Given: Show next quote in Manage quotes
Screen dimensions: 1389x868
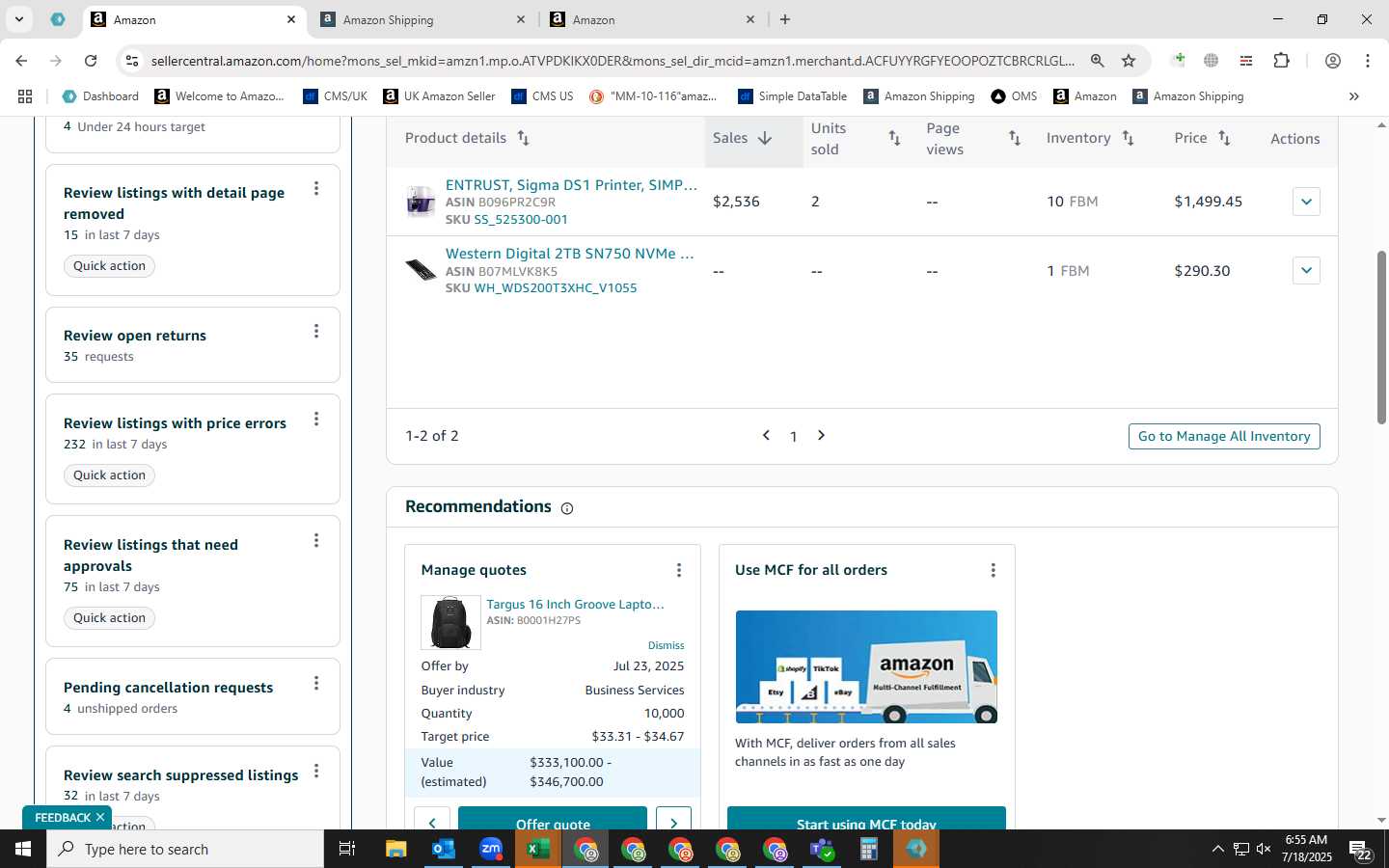Looking at the screenshot, I should 673,823.
